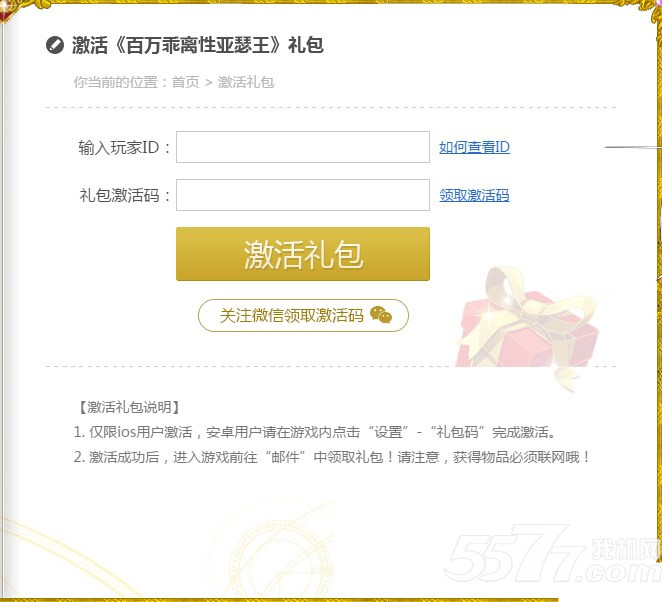Open the 领取激活码 link

click(x=474, y=195)
